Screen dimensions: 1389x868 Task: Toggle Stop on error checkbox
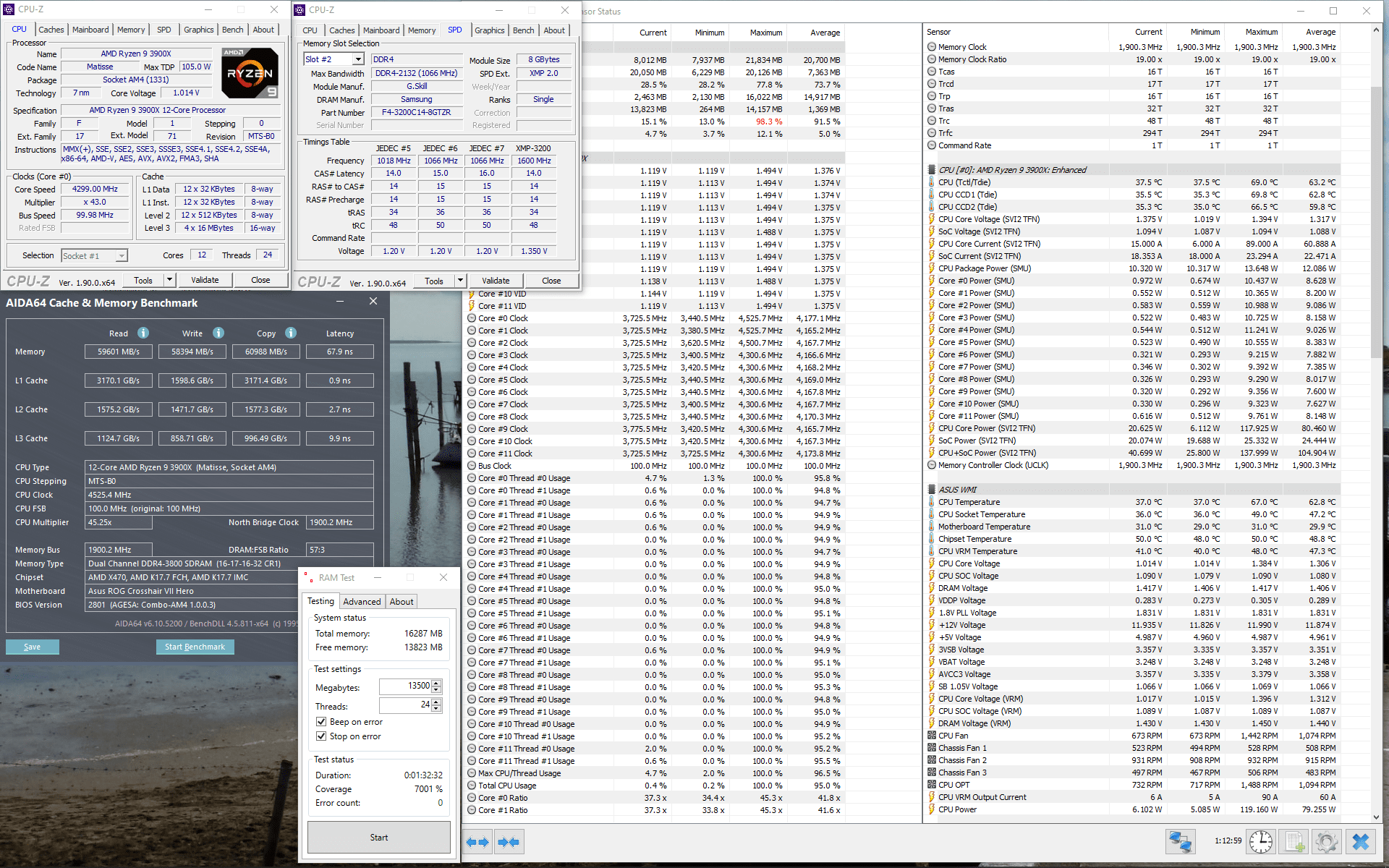coord(321,736)
